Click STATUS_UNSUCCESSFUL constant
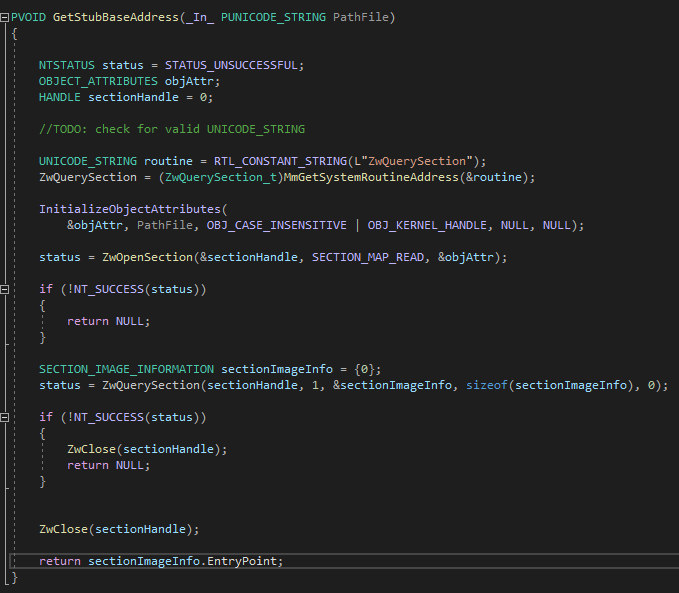679x593 pixels. click(231, 65)
